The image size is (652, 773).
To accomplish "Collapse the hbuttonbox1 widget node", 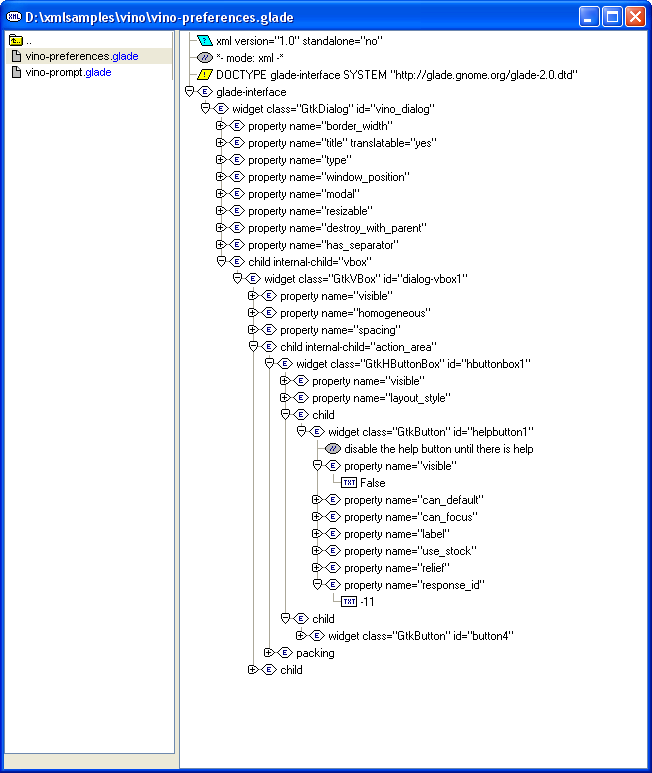I will [x=270, y=364].
